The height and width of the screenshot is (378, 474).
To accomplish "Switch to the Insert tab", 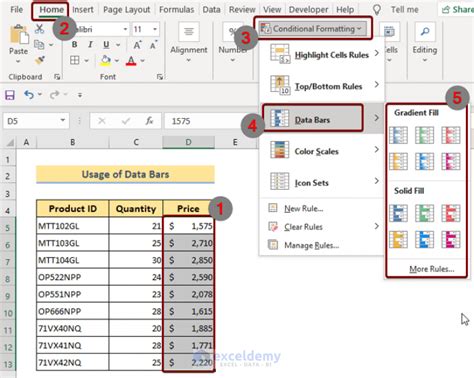I will (83, 10).
